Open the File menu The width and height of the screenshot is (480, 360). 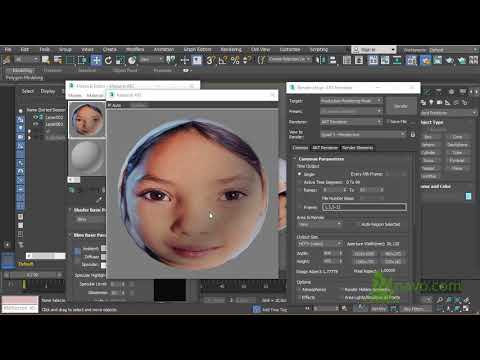pos(8,49)
